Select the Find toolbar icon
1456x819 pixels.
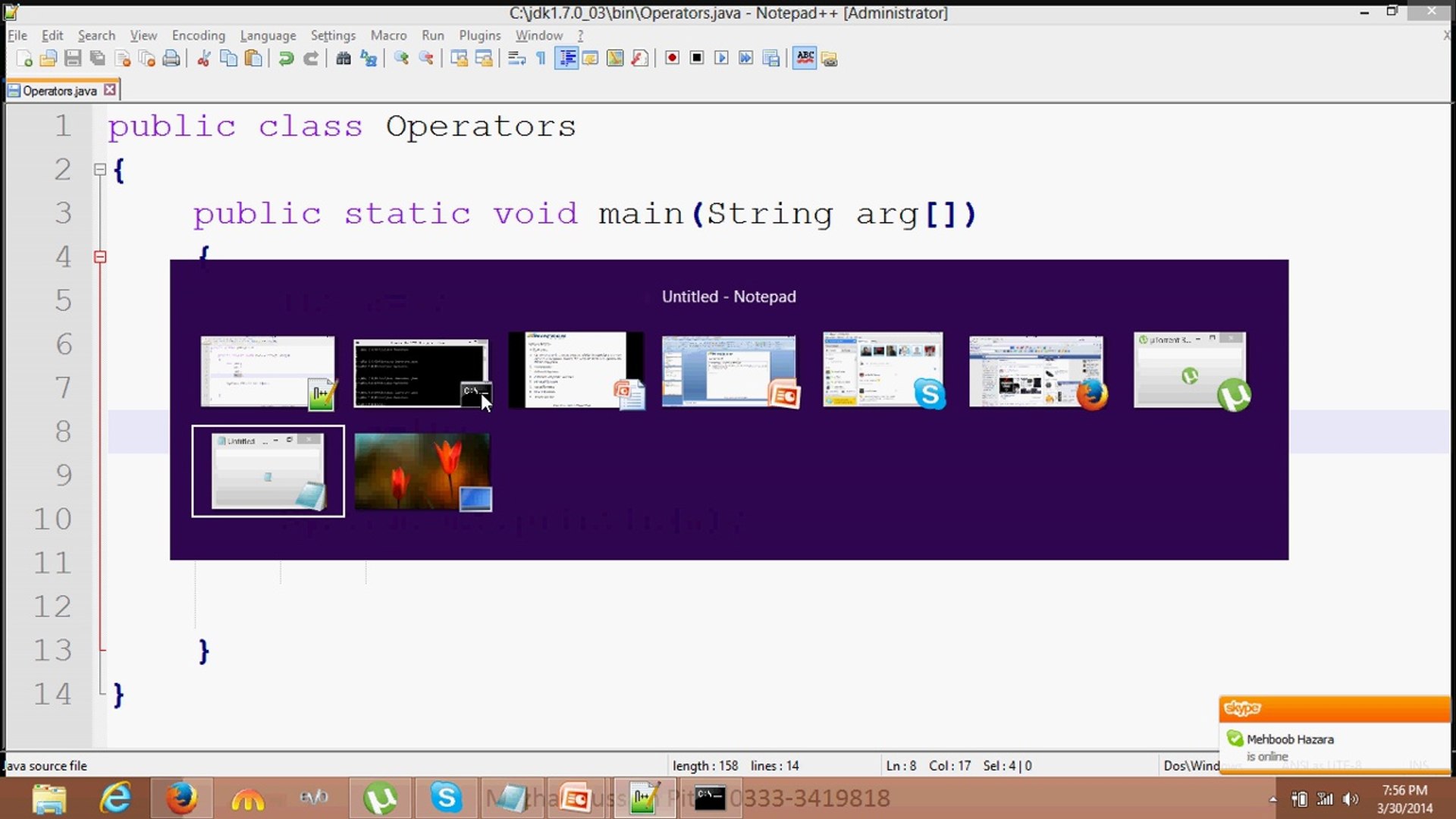pyautogui.click(x=344, y=58)
